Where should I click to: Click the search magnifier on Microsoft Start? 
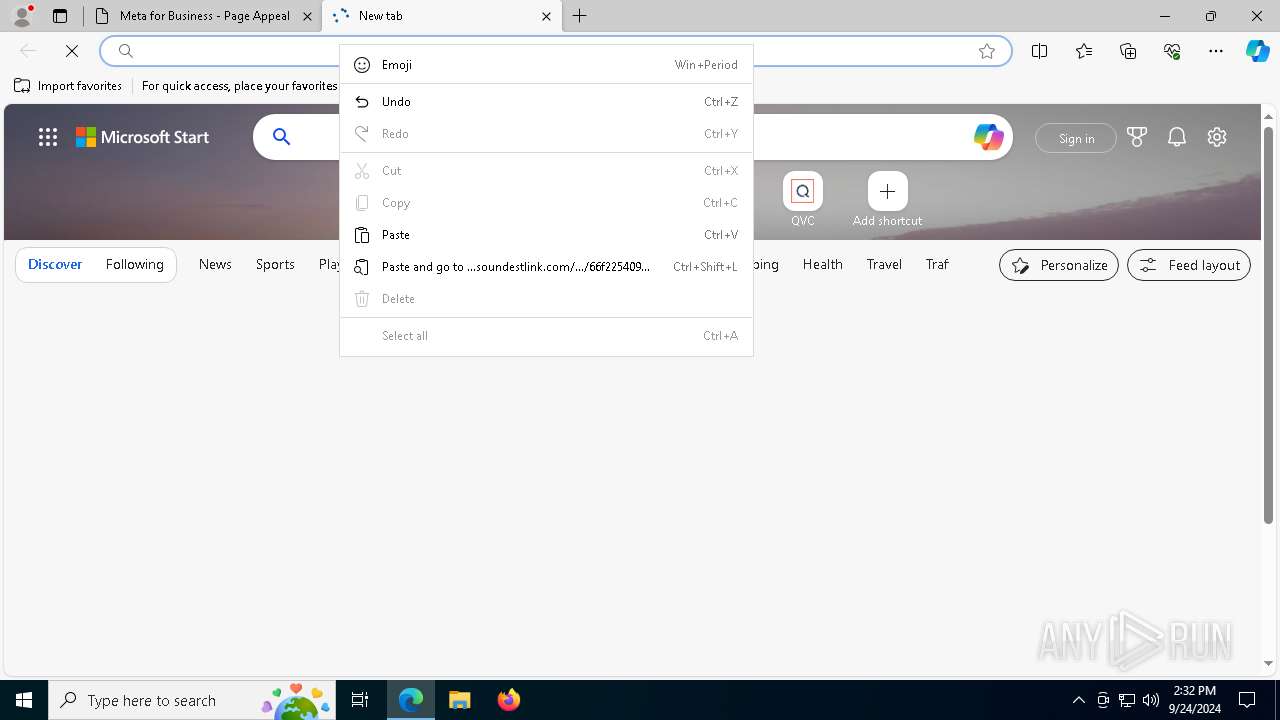point(282,137)
